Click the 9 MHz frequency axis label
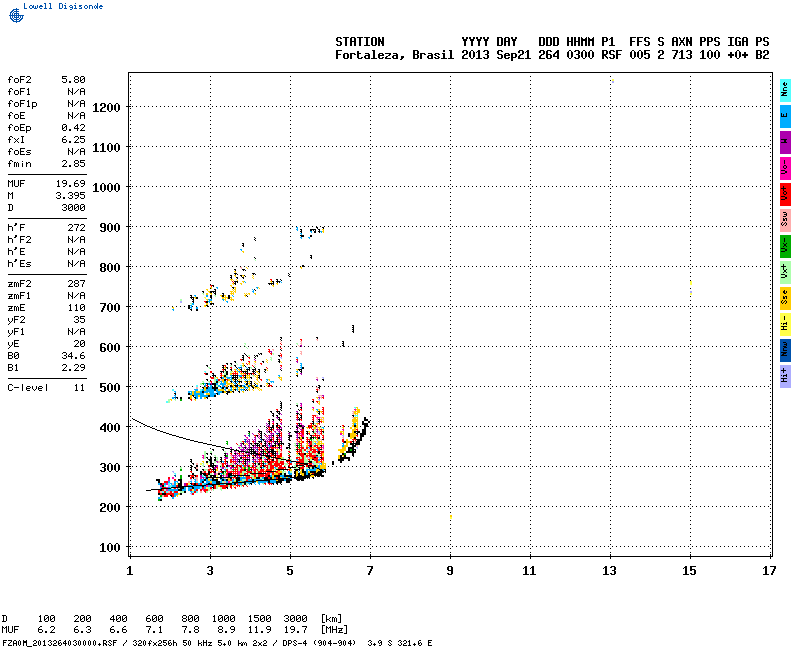 click(450, 570)
